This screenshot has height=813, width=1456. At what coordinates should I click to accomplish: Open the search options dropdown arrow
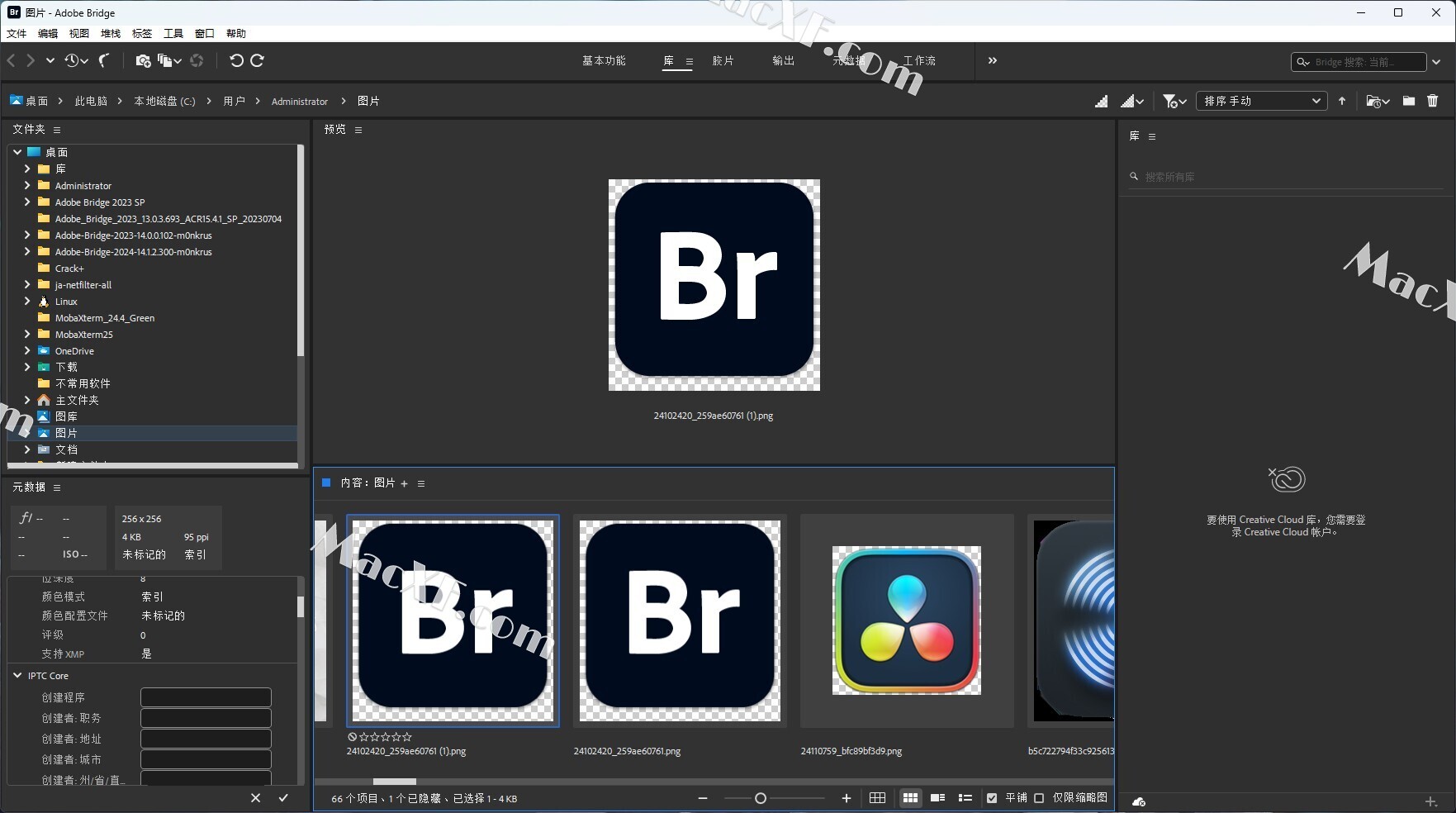pos(1436,62)
